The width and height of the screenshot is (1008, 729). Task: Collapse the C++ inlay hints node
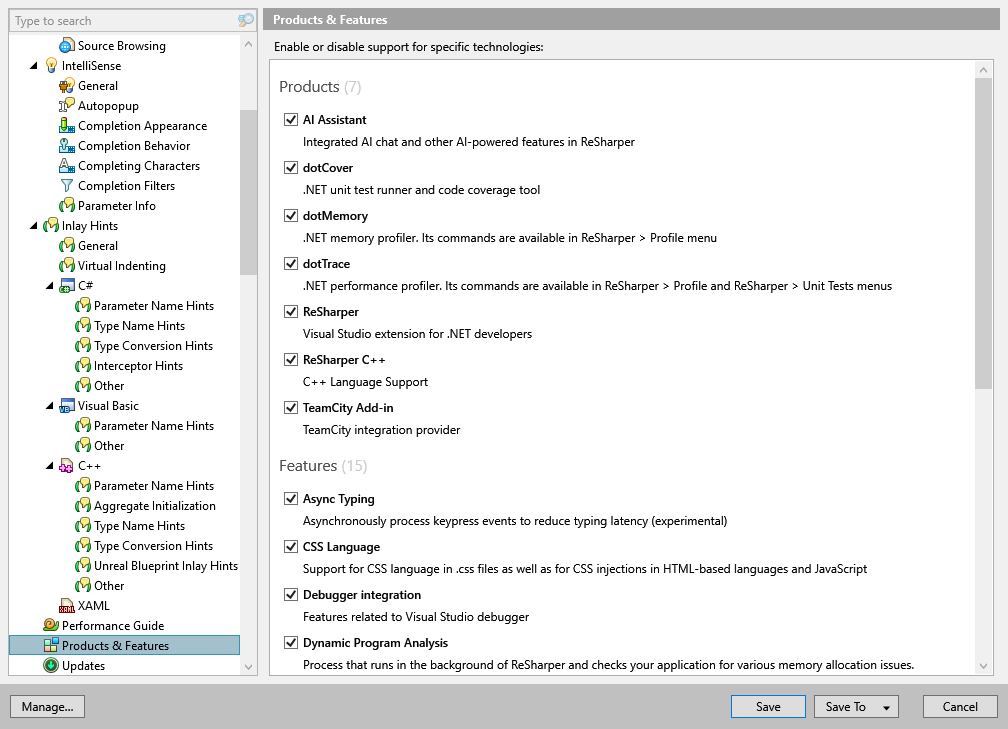(x=50, y=465)
